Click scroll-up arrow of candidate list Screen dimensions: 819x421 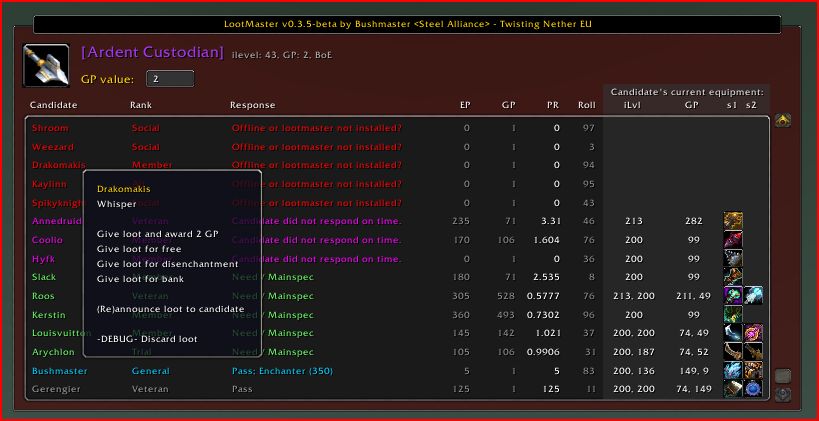tap(783, 120)
